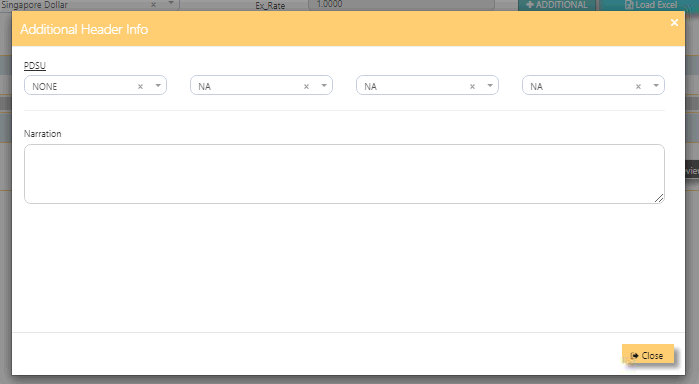
Task: Clear the second dropdown's NA value
Action: (x=306, y=87)
